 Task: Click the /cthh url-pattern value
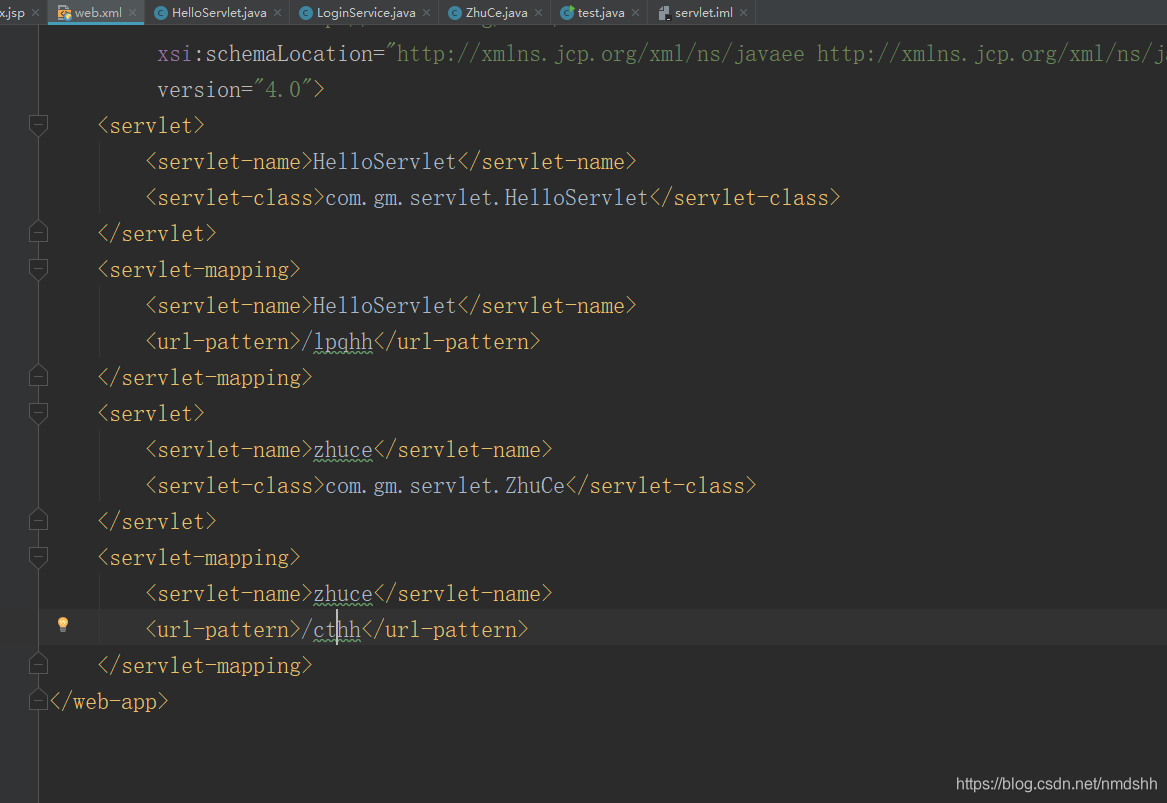coord(331,630)
